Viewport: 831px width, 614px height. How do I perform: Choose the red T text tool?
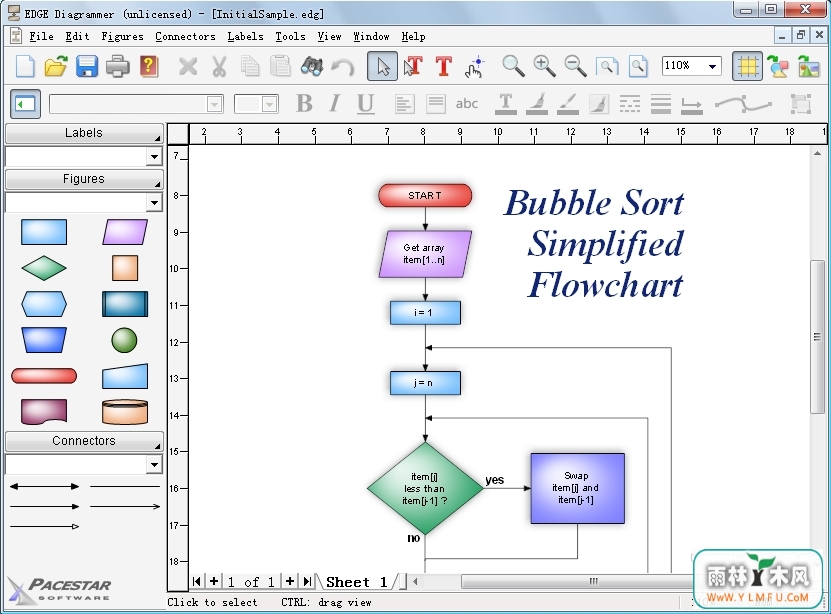click(x=444, y=67)
